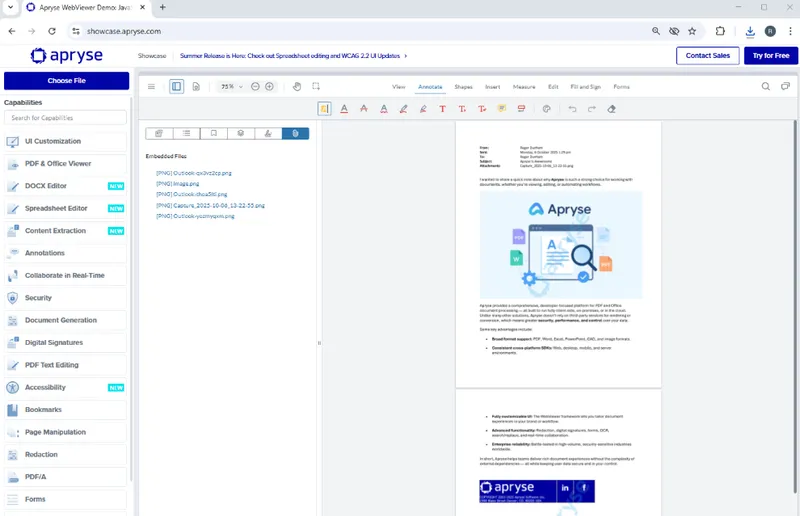
Task: Switch to the Annotate ribbon tab
Action: click(x=430, y=87)
